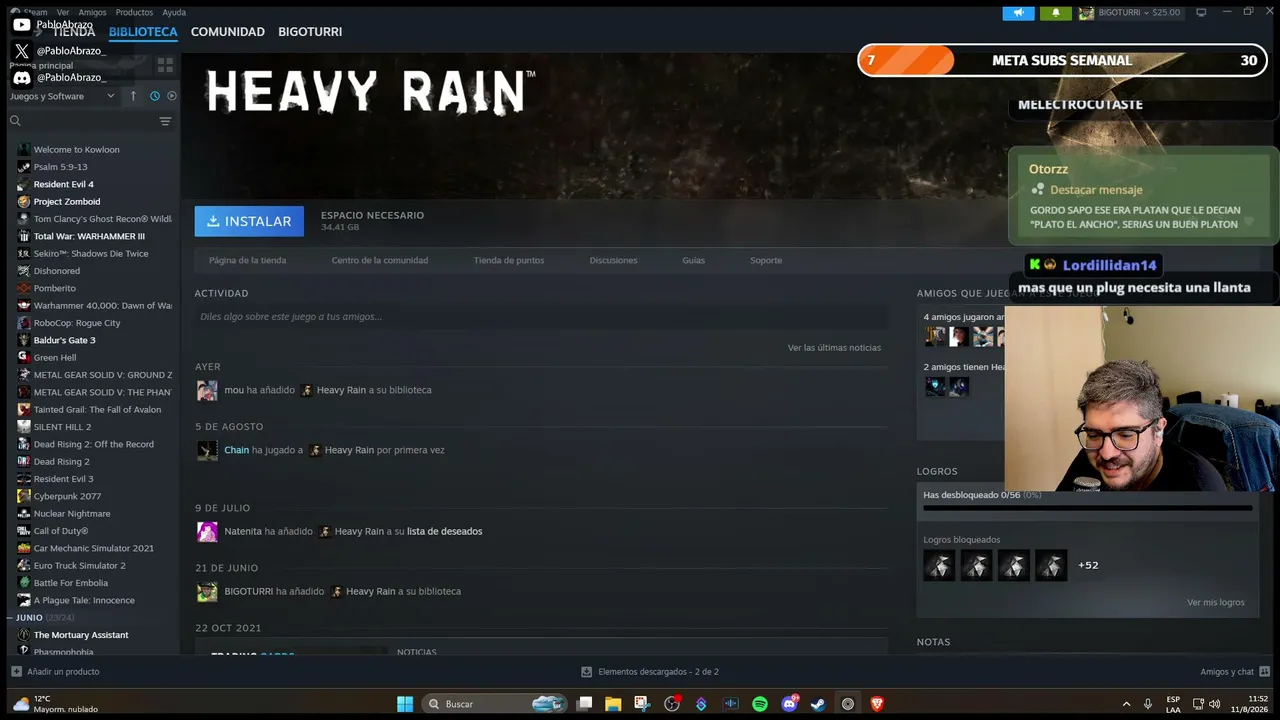Select The Mortuary Assistant in library
Image resolution: width=1280 pixels, height=720 pixels.
[x=81, y=635]
